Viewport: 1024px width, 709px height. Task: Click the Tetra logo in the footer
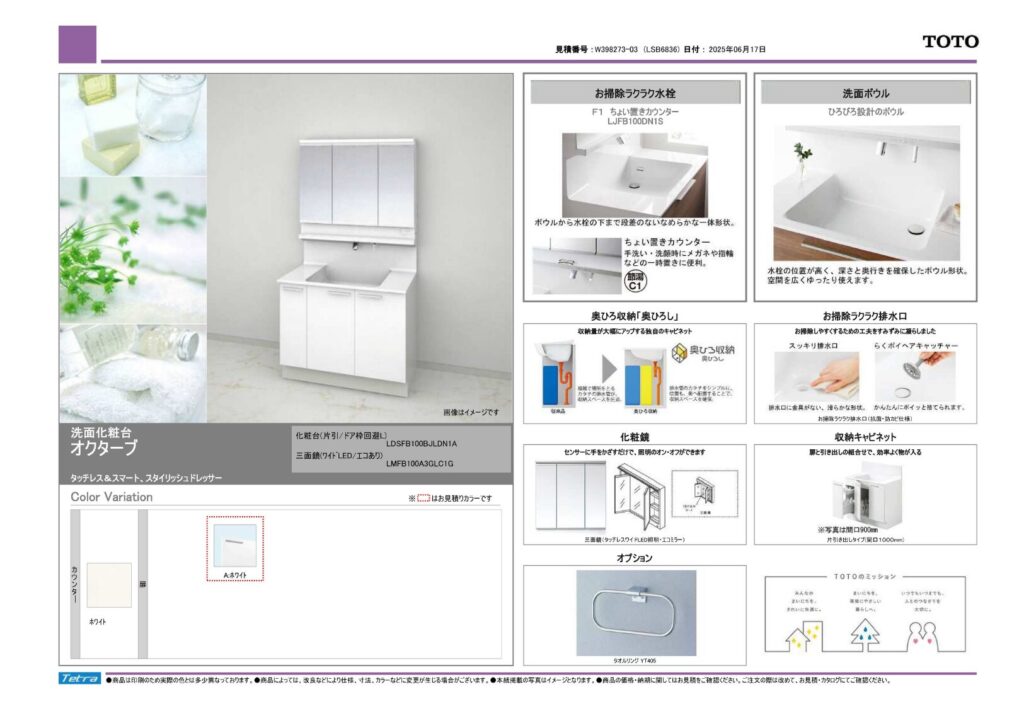point(79,679)
